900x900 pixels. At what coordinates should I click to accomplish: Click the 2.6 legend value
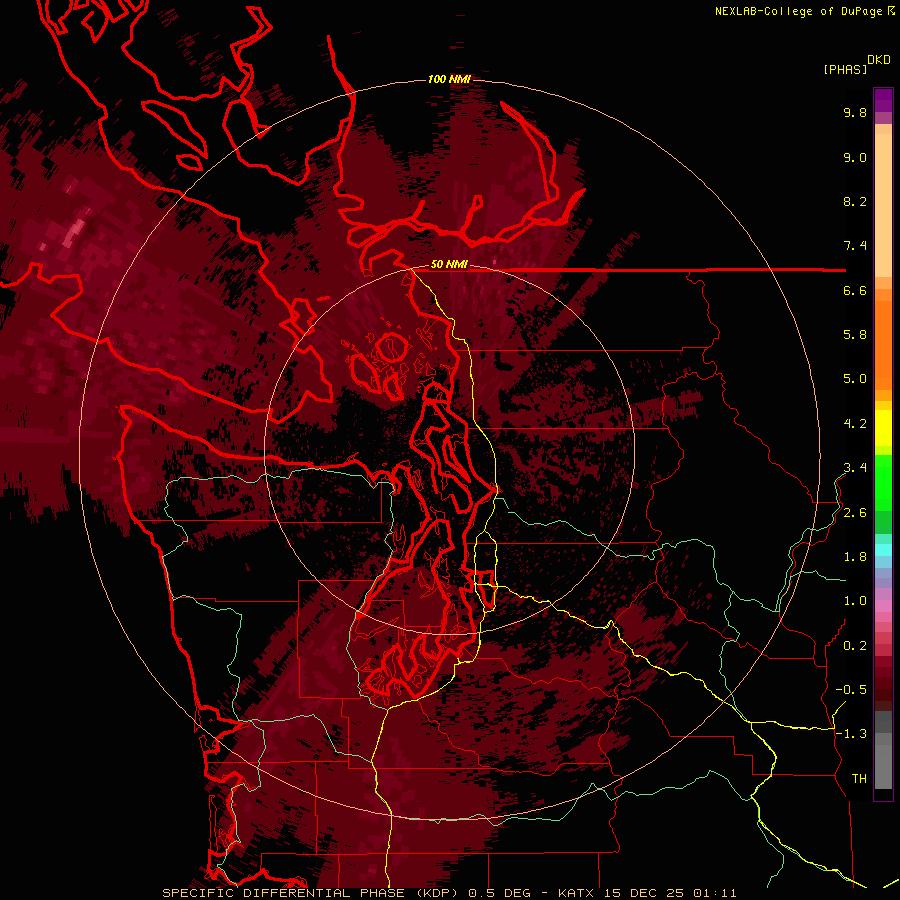point(855,513)
